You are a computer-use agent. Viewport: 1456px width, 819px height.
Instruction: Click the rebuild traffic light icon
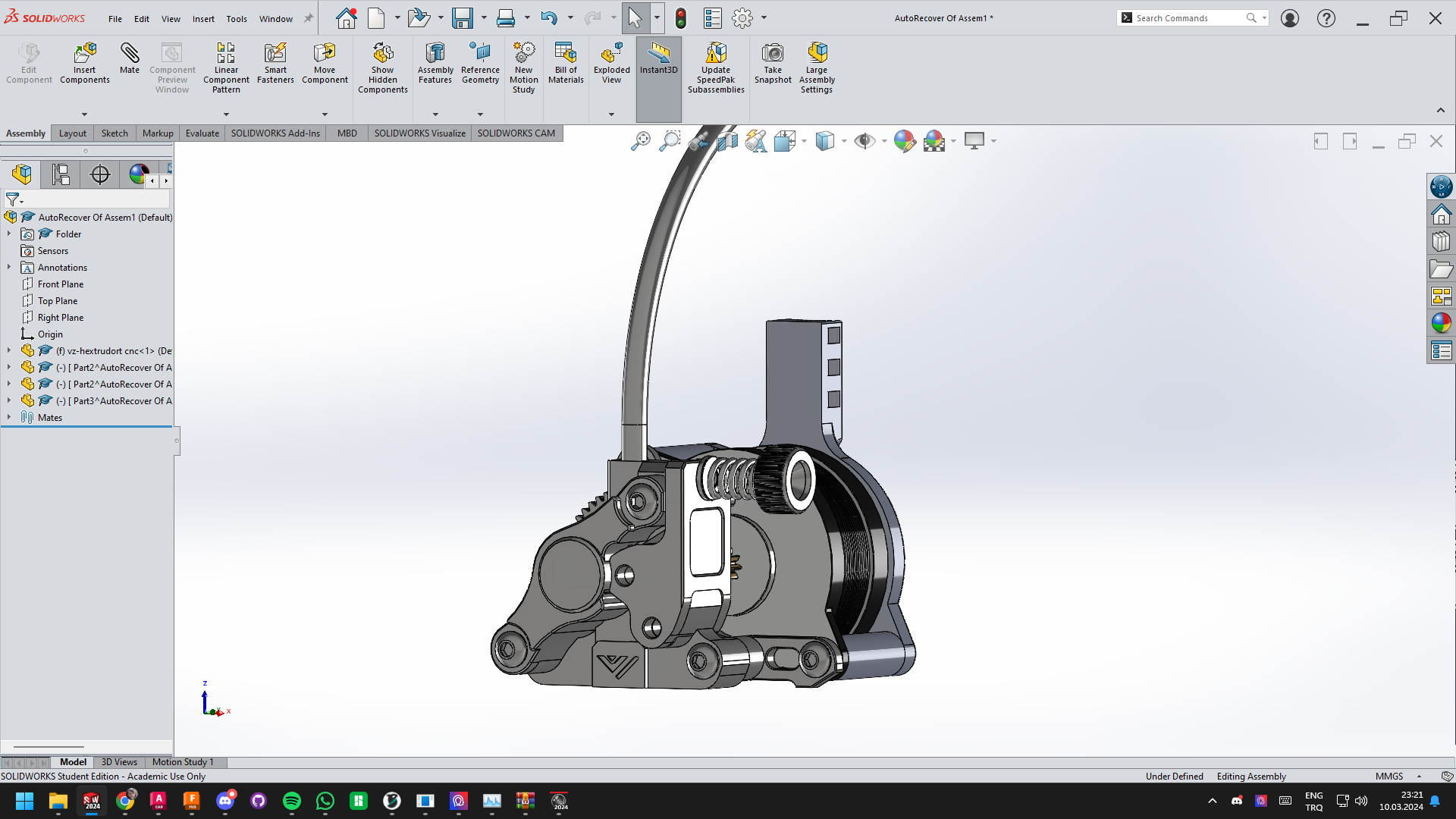pyautogui.click(x=681, y=18)
